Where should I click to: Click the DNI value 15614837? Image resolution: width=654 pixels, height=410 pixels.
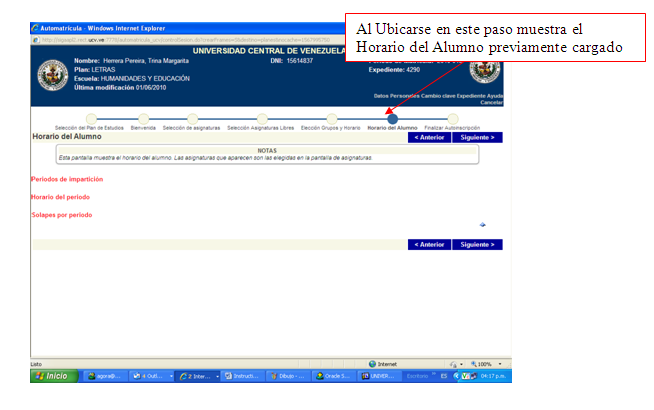coord(299,61)
